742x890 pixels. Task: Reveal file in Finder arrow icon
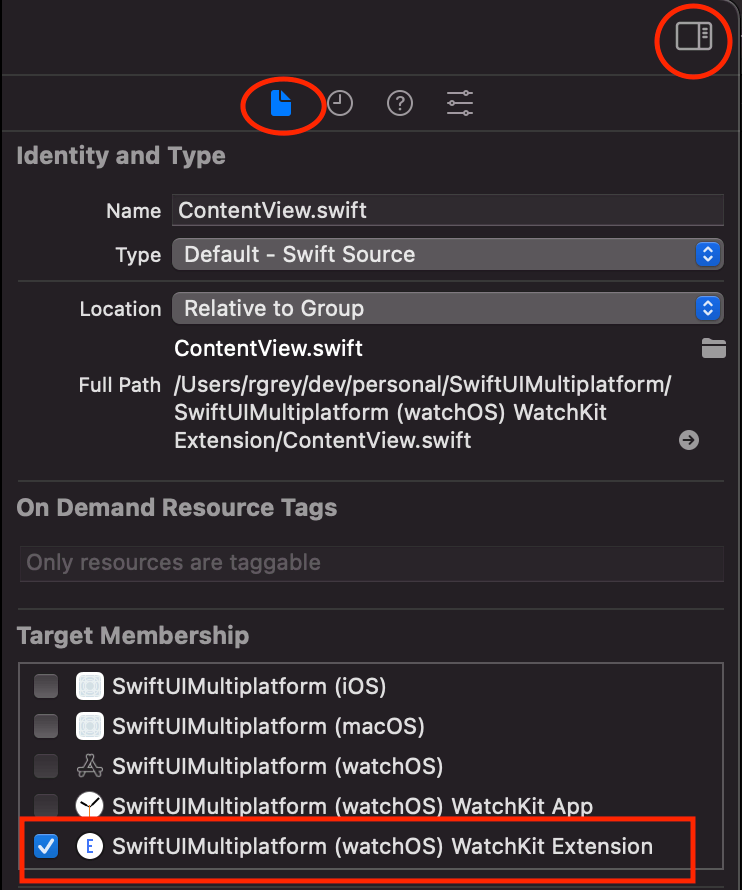688,440
